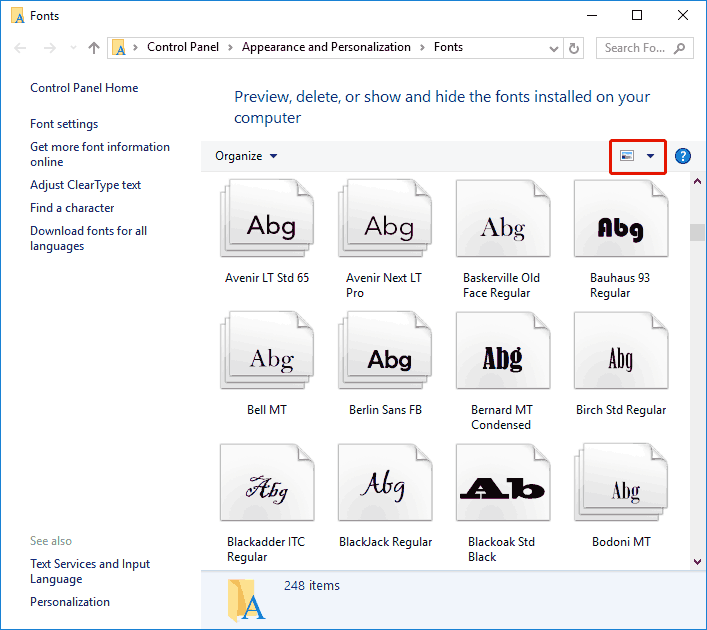Expand chevron before Control Panel breadcrumb

point(135,48)
